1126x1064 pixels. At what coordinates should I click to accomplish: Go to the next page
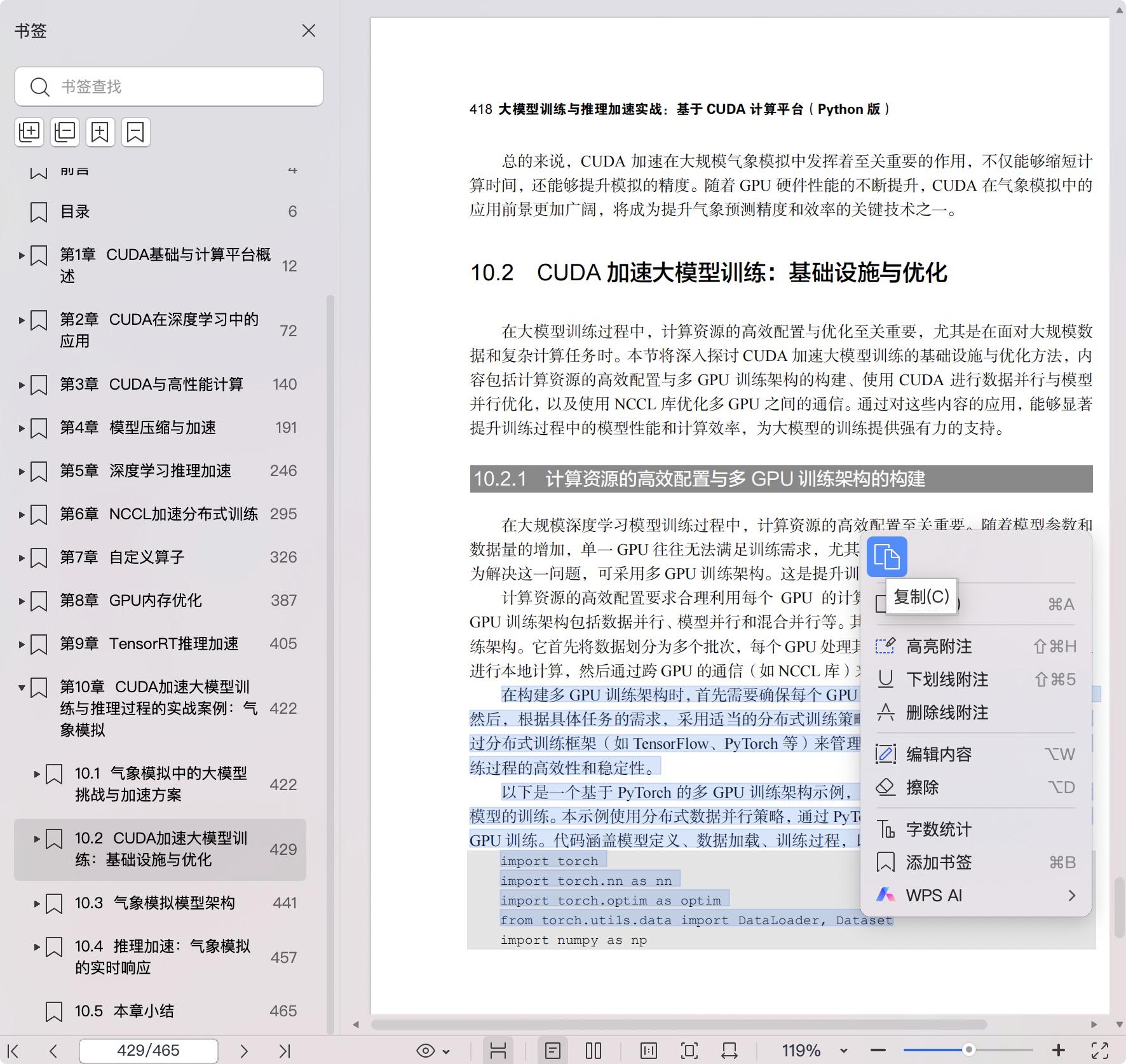tap(243, 1051)
